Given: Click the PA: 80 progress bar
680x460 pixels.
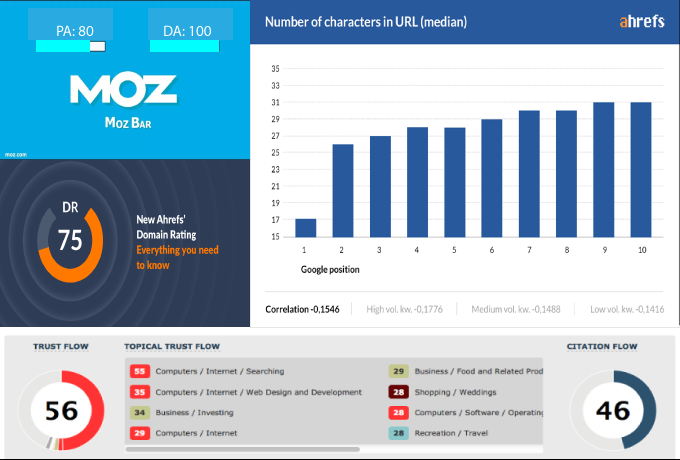Looking at the screenshot, I should pos(70,46).
